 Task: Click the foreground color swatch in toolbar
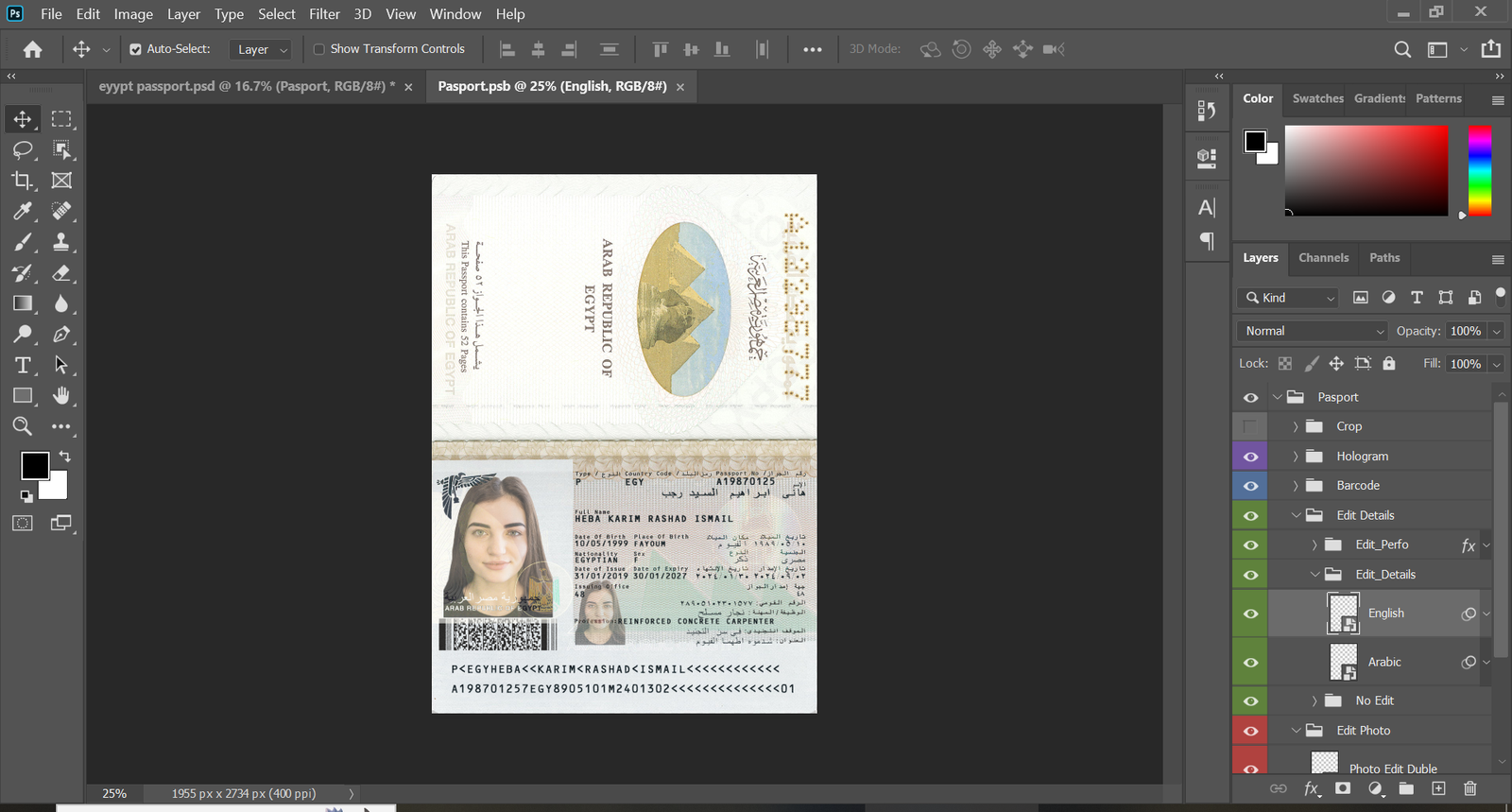(x=35, y=465)
